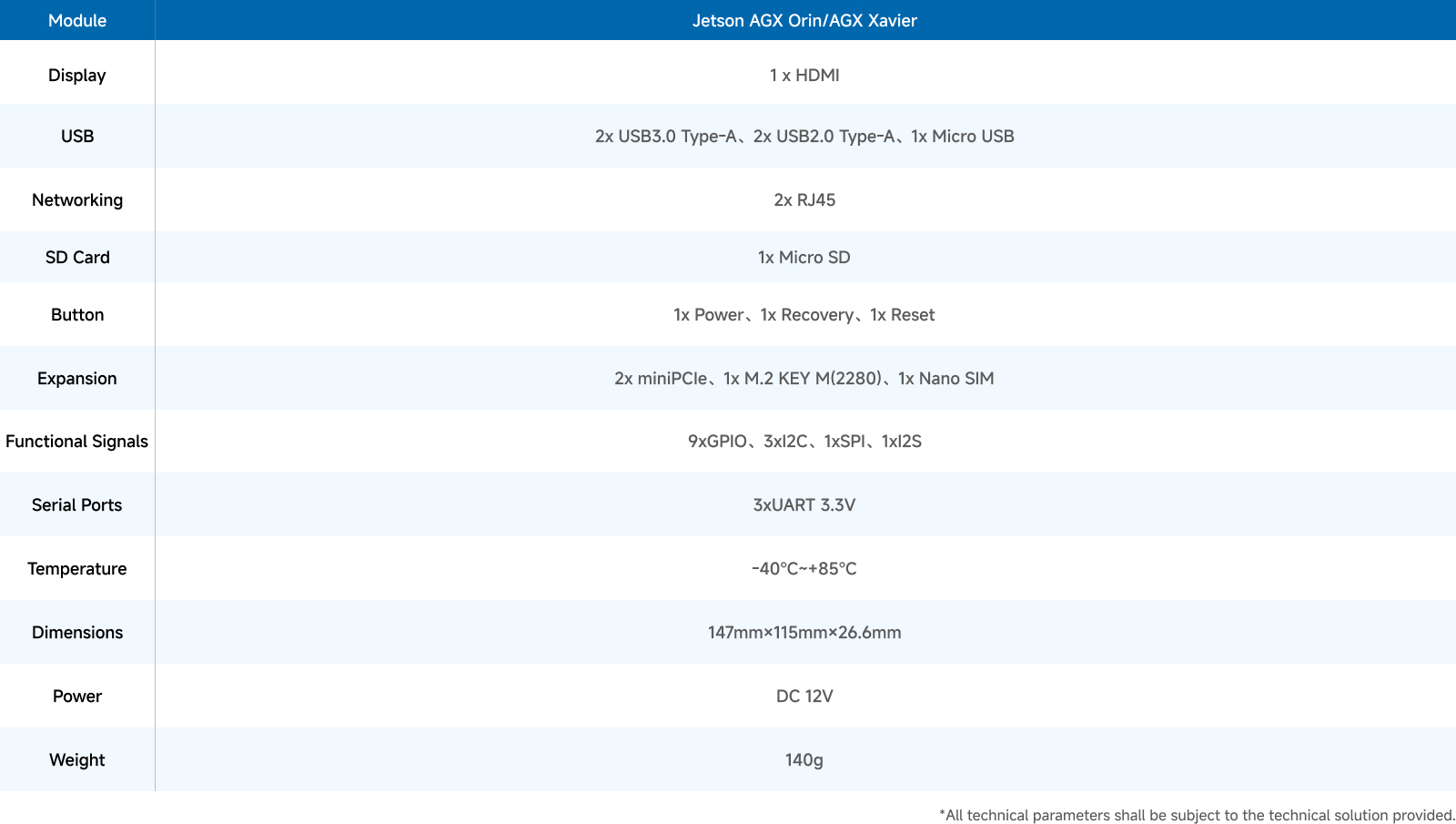Select the "2x miniPCIe" expansion specification text
The height and width of the screenshot is (824, 1456).
click(661, 379)
